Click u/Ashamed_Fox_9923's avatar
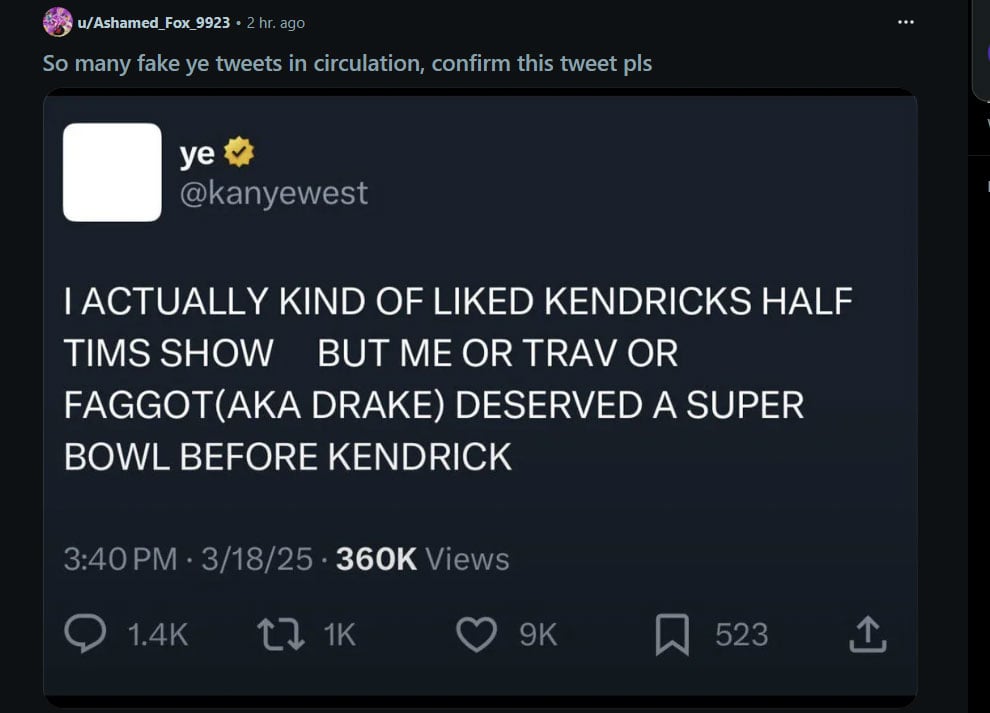Viewport: 990px width, 713px height. click(56, 20)
